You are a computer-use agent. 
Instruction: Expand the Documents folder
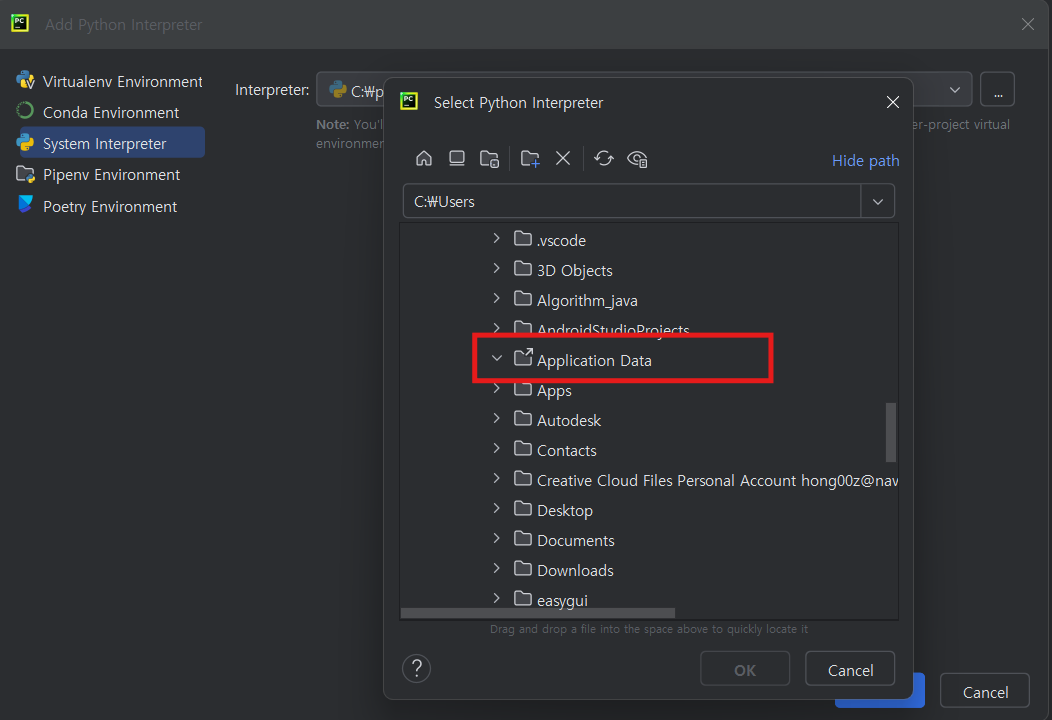pyautogui.click(x=496, y=538)
